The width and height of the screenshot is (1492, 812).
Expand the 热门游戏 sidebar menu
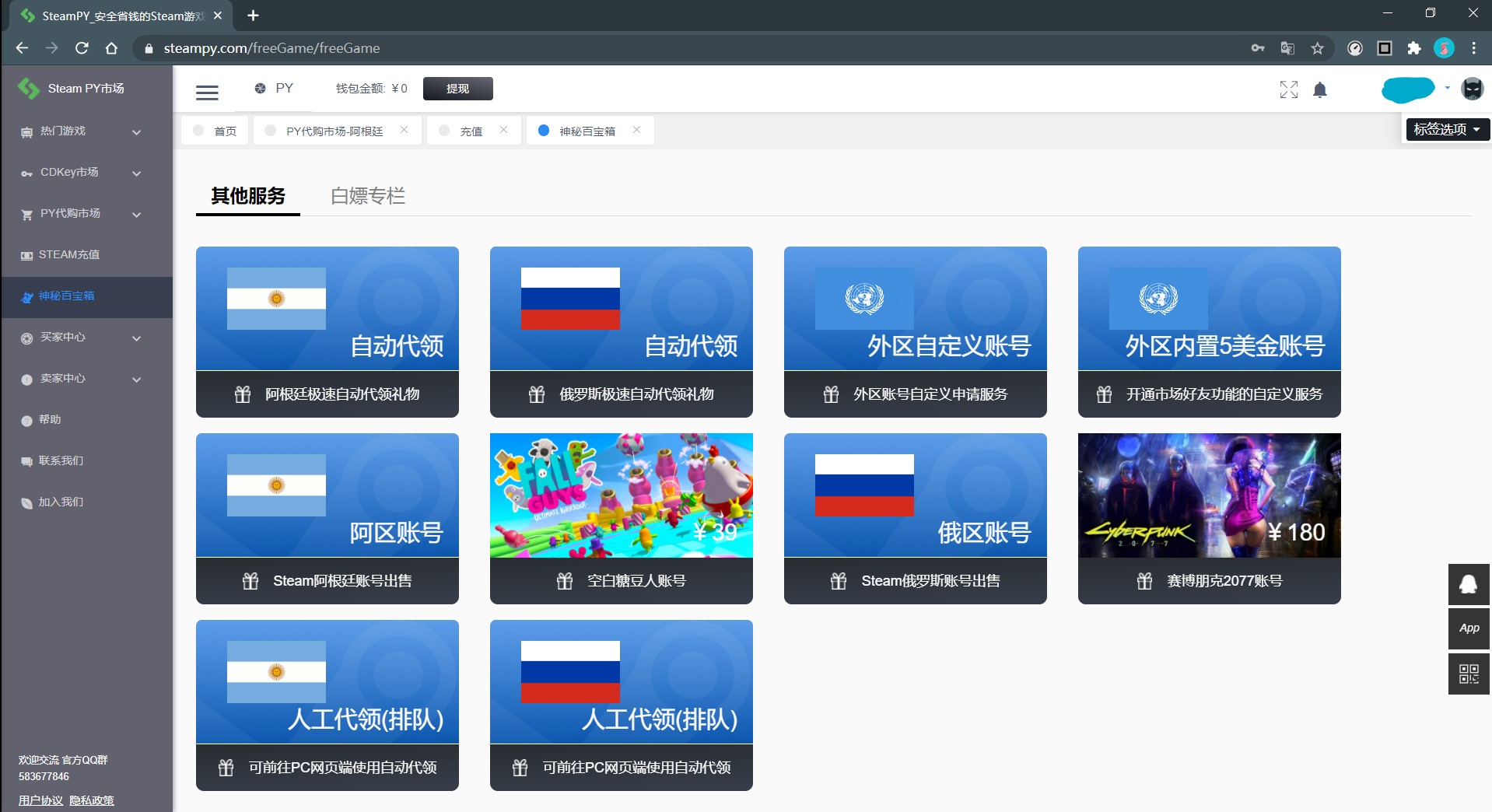(87, 131)
